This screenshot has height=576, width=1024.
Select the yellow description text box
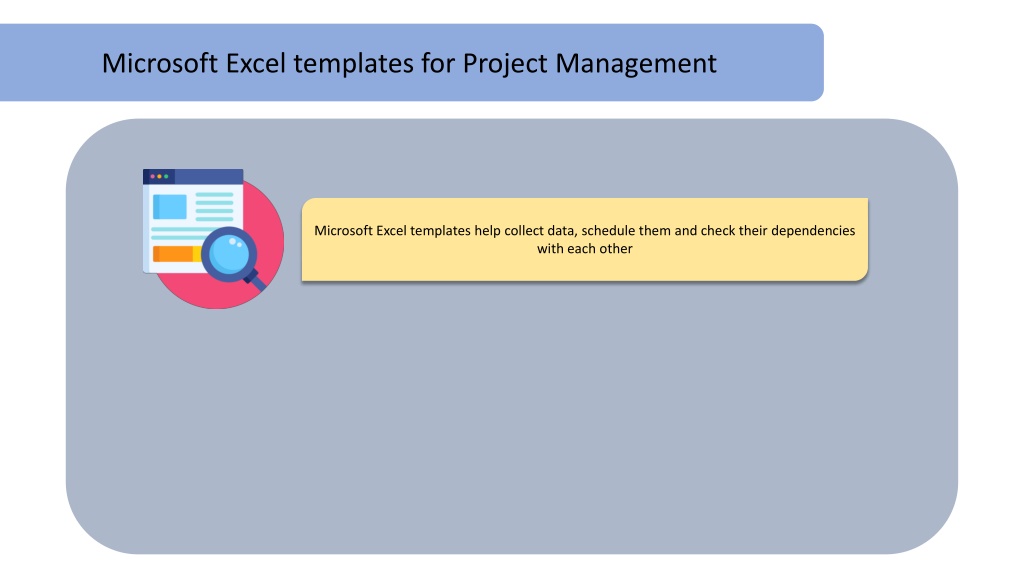coord(584,240)
